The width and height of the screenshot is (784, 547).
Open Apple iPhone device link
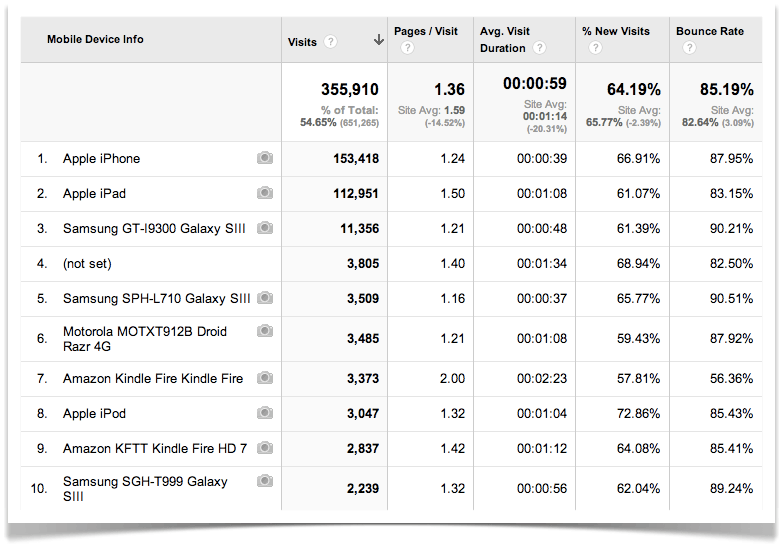pos(101,158)
